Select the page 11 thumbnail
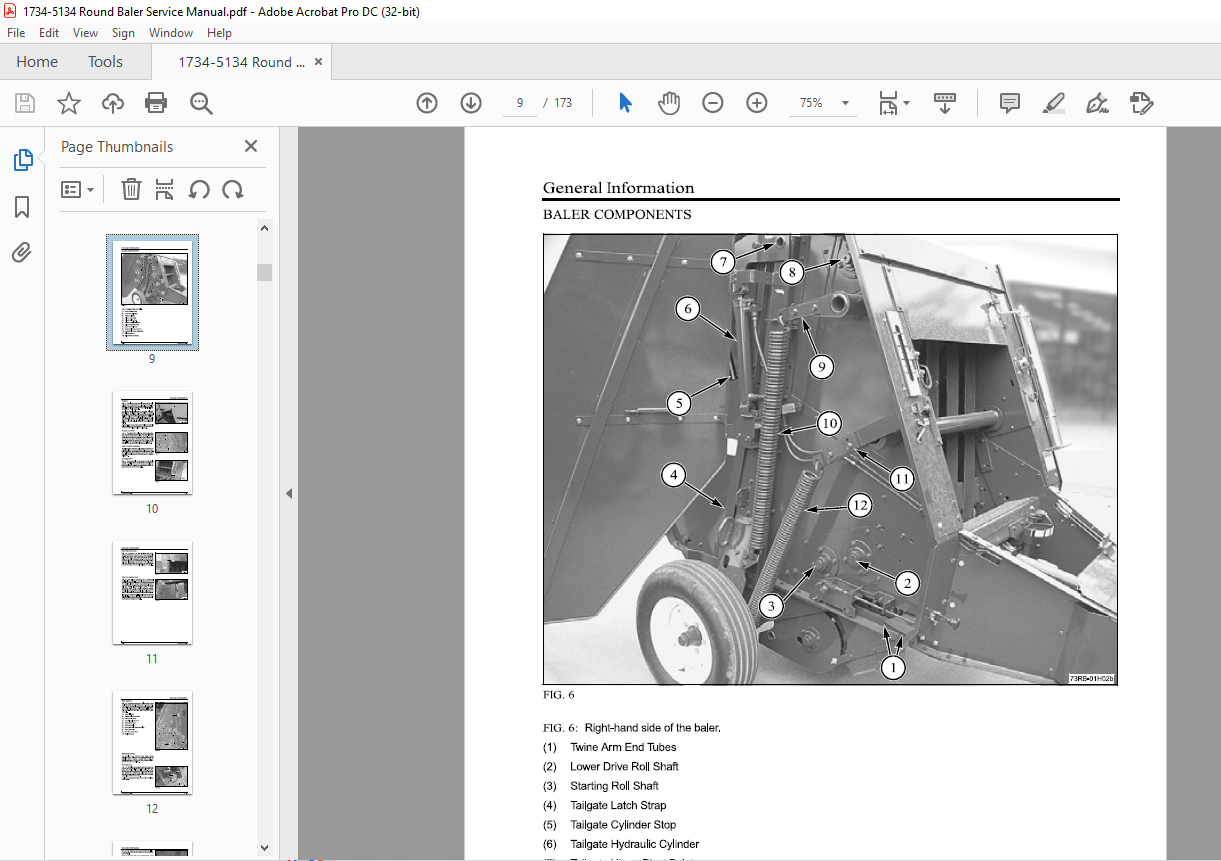This screenshot has width=1221, height=861. tap(152, 593)
